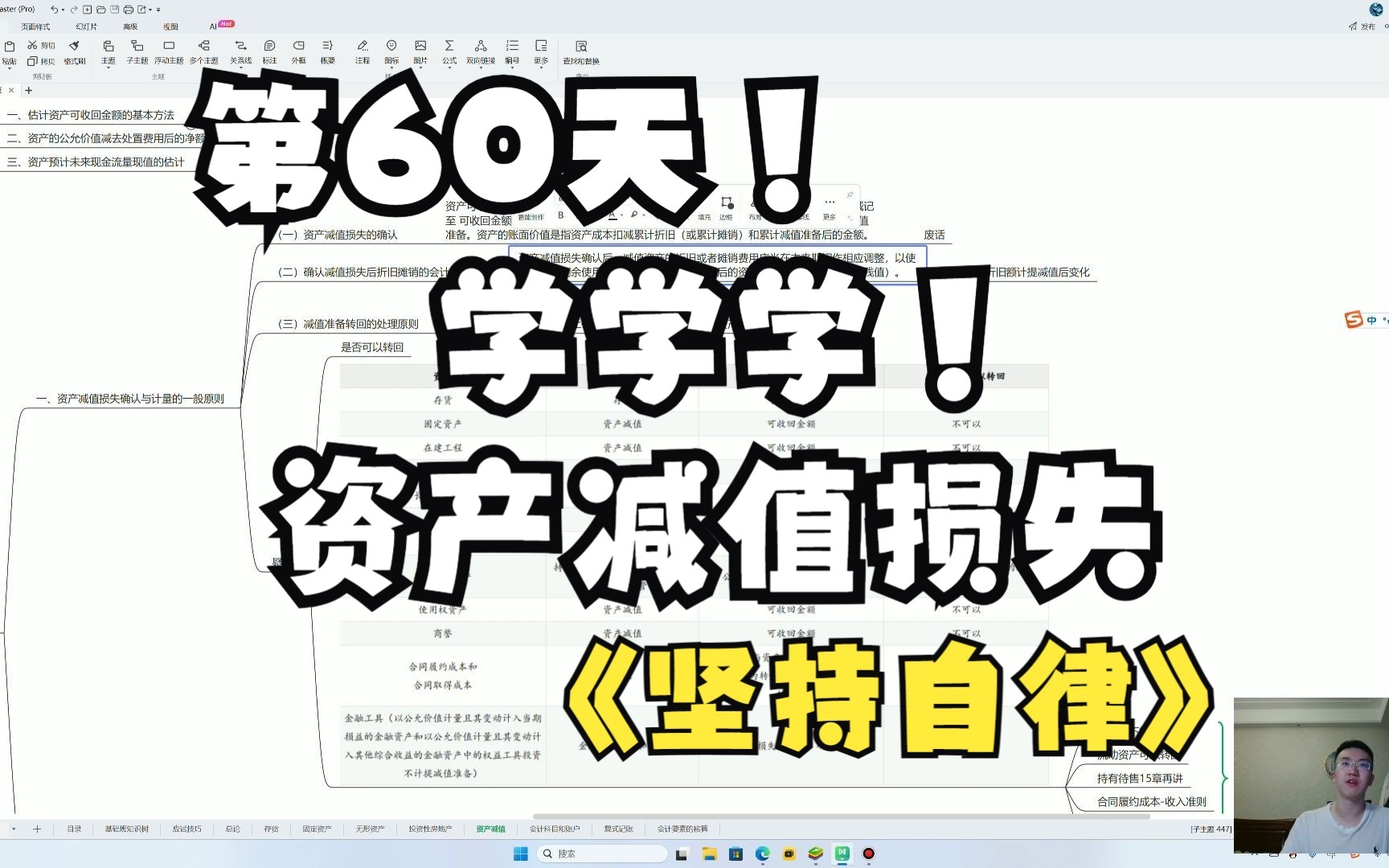Open the Topic (主题) dropdown arrow
1389x868 pixels.
(108, 68)
